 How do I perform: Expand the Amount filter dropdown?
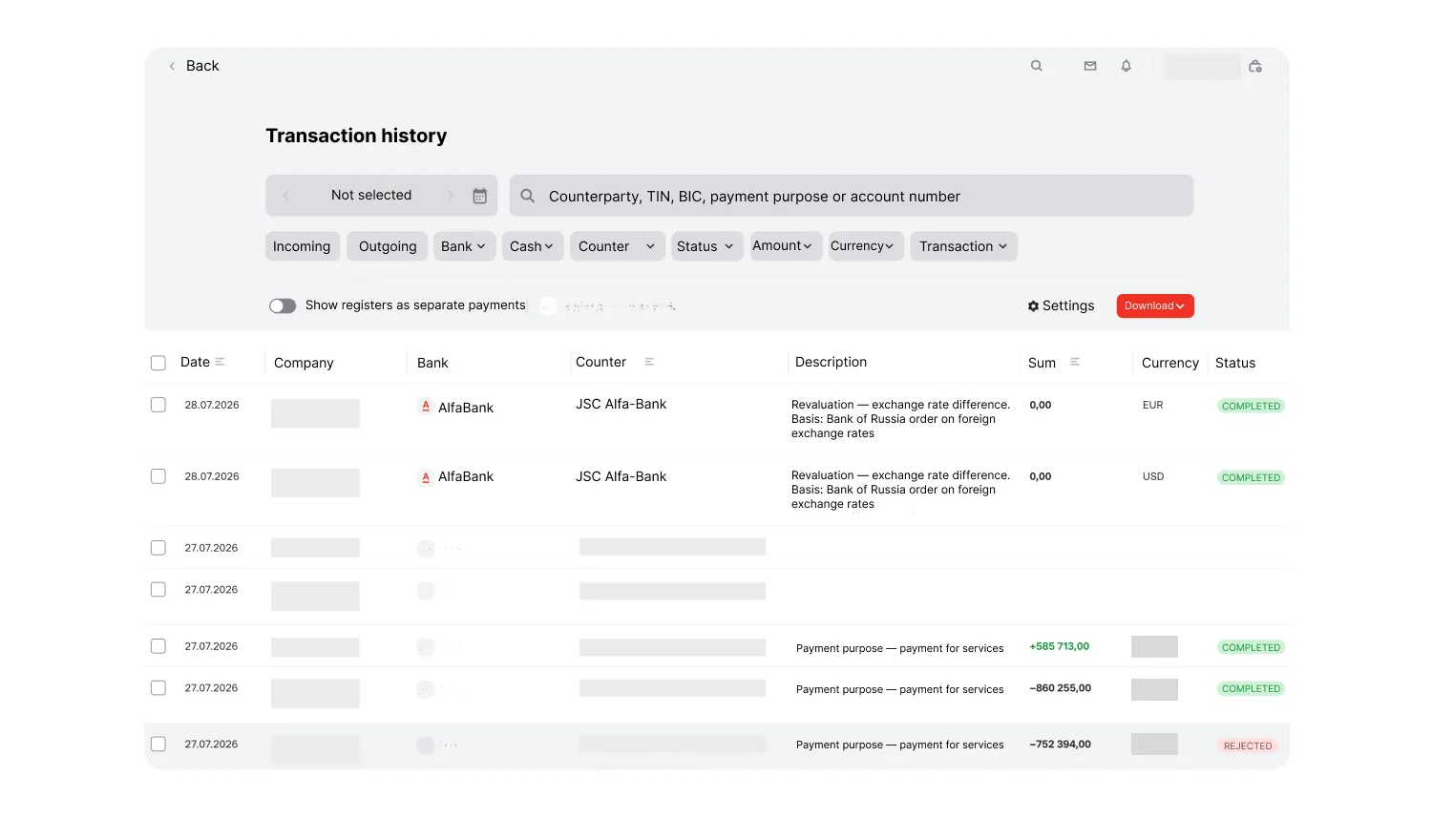point(786,246)
